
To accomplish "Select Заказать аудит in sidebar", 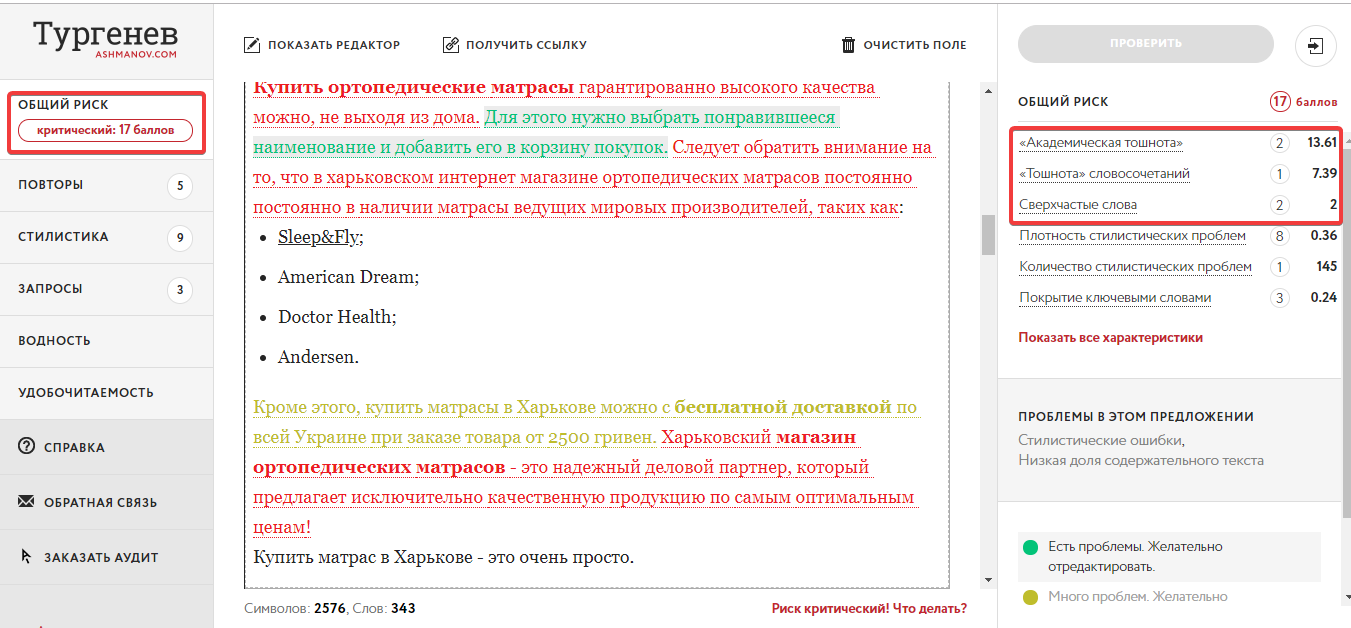I will tap(106, 557).
